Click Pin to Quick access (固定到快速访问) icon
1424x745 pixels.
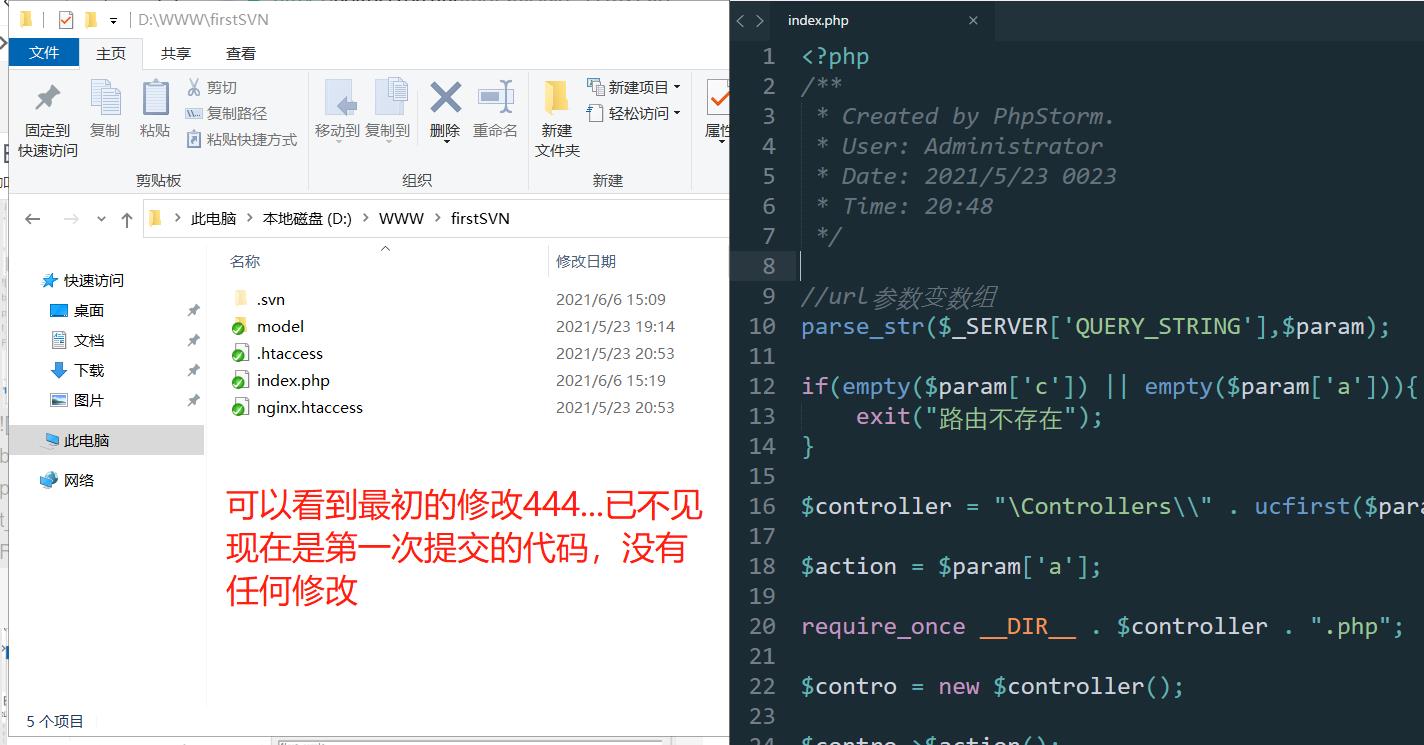tap(47, 98)
